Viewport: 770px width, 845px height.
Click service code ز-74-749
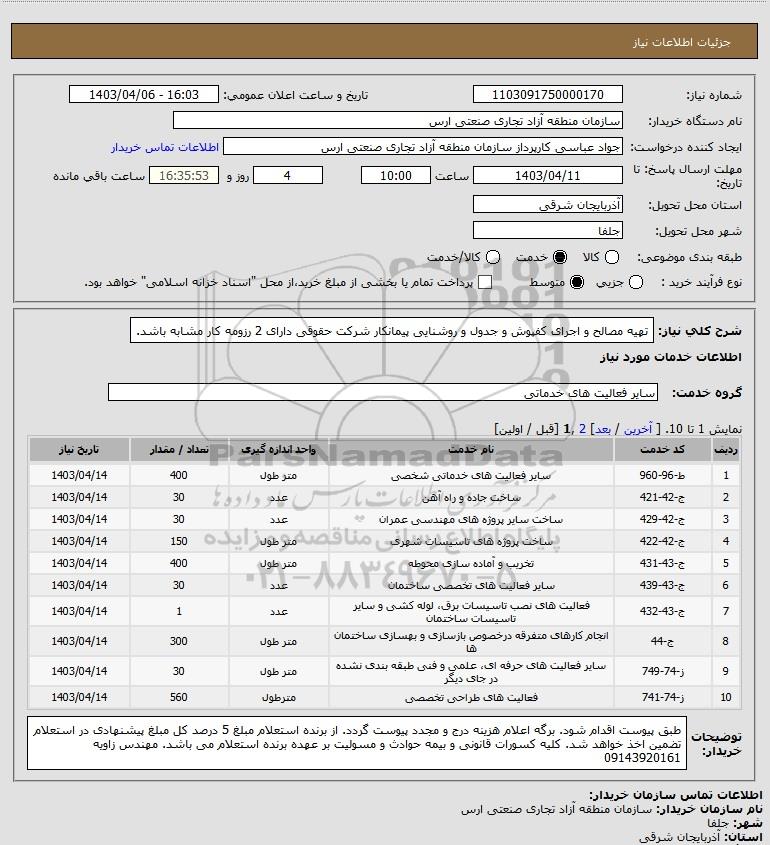click(x=662, y=671)
